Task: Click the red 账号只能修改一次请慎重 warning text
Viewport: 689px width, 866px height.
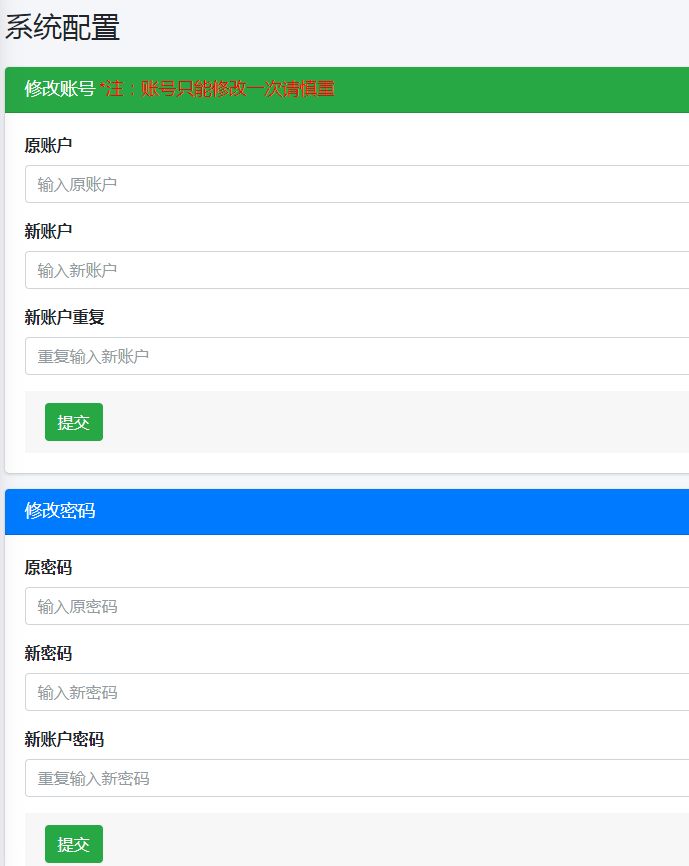Action: 237,89
